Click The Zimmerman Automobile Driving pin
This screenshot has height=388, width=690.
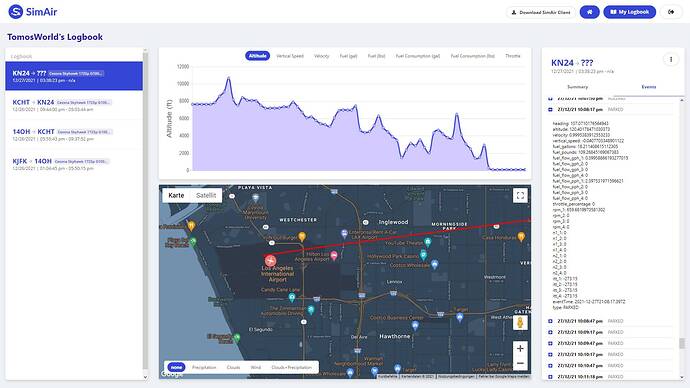click(311, 310)
